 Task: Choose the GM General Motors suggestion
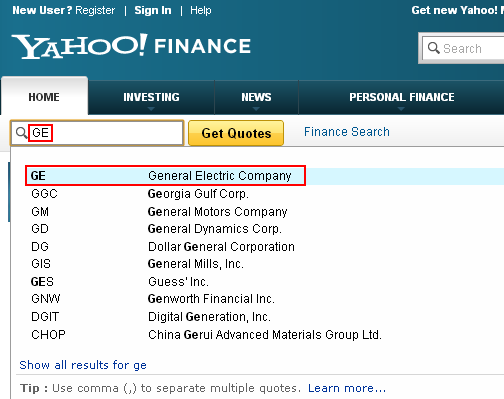(265, 212)
